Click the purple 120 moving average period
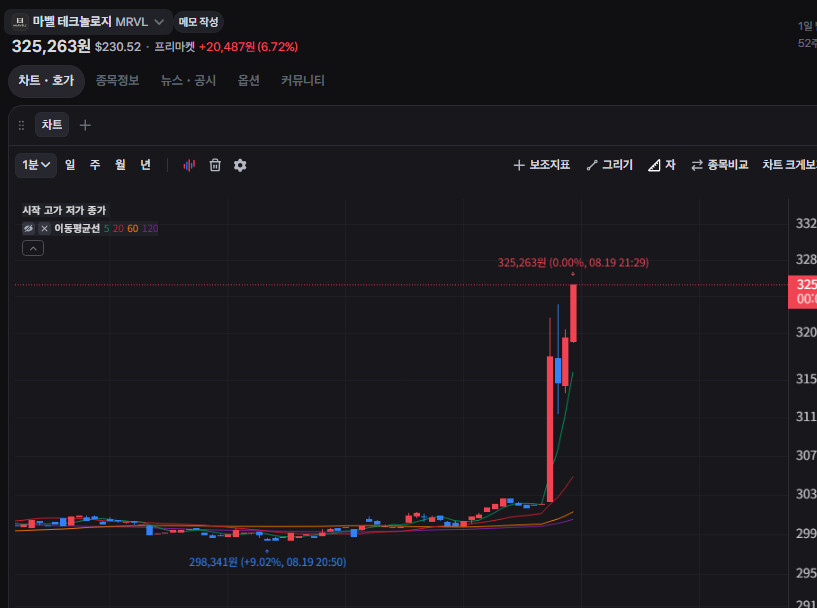This screenshot has width=817, height=608. coord(150,229)
